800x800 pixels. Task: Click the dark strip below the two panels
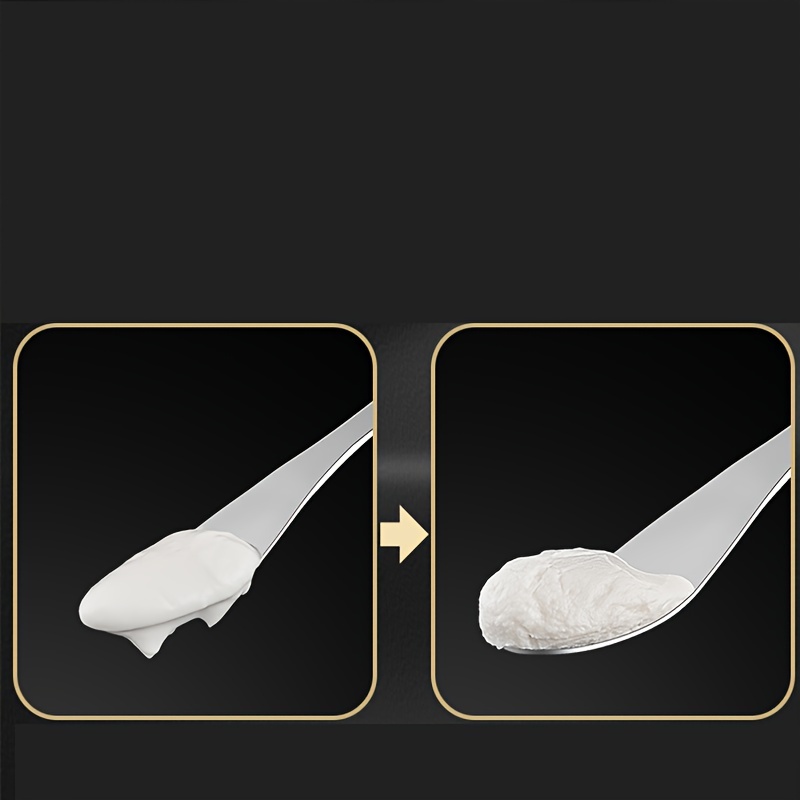point(400,761)
